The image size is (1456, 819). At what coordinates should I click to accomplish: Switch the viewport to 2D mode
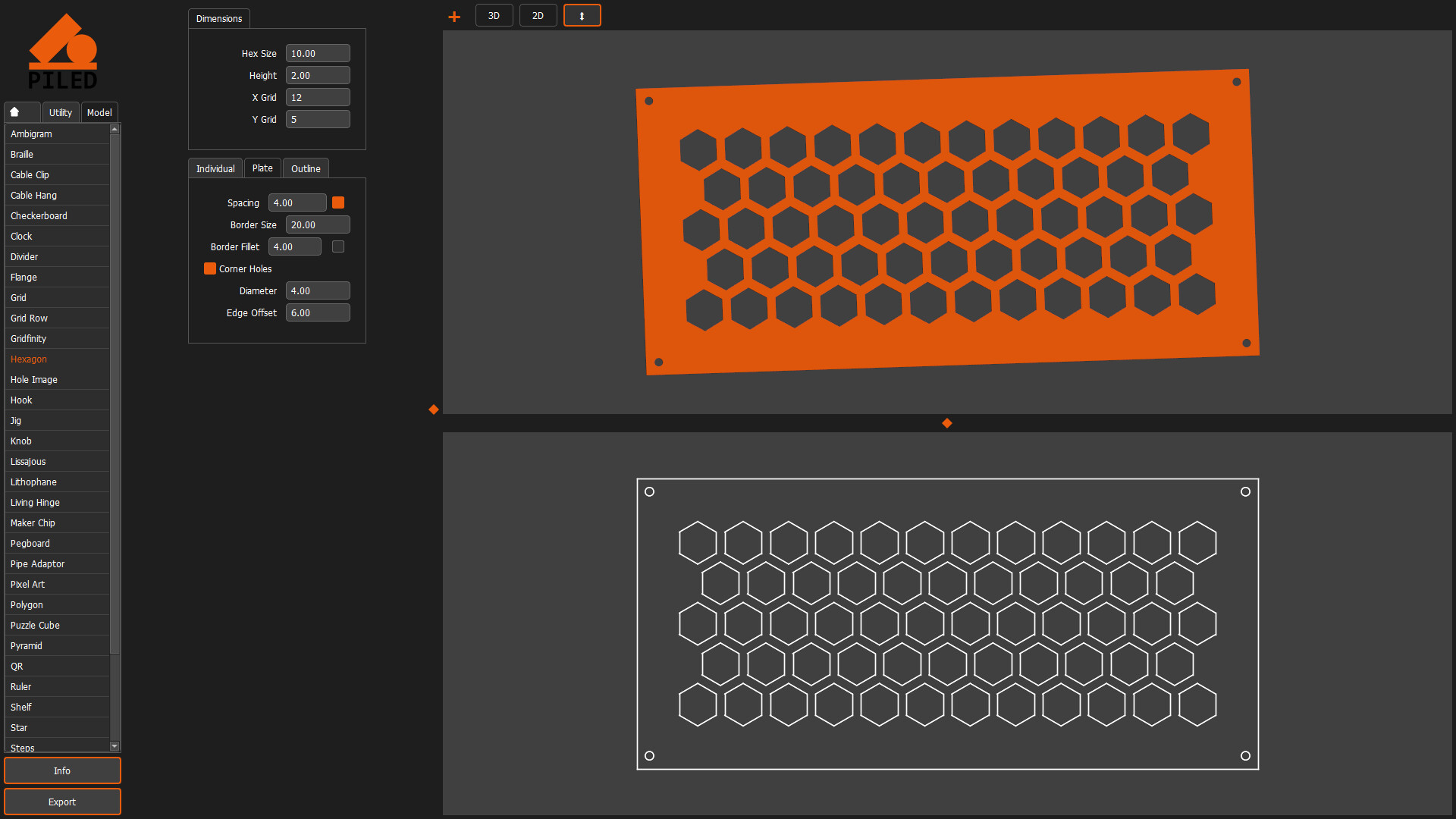[538, 14]
